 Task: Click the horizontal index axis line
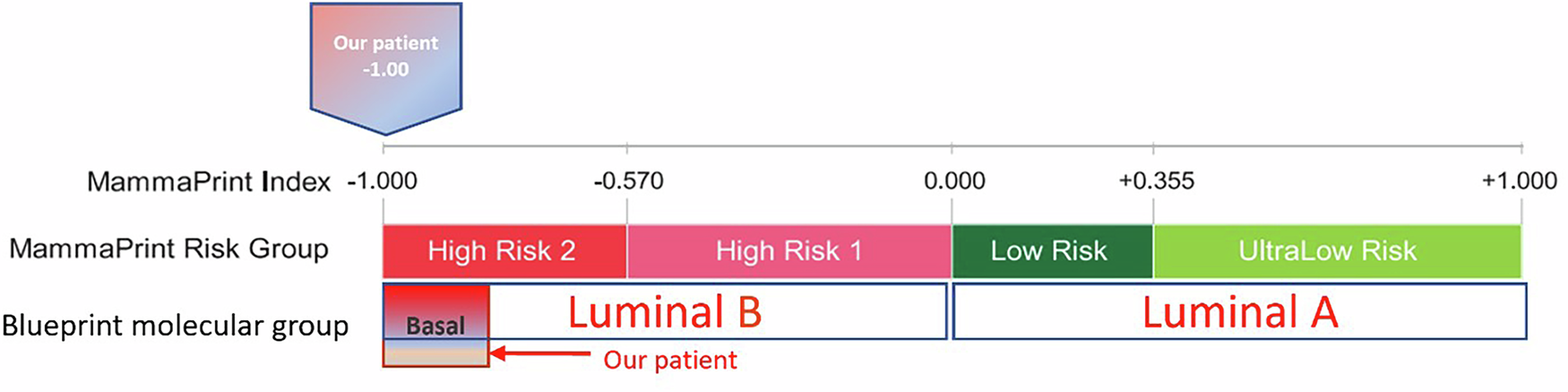(788, 145)
